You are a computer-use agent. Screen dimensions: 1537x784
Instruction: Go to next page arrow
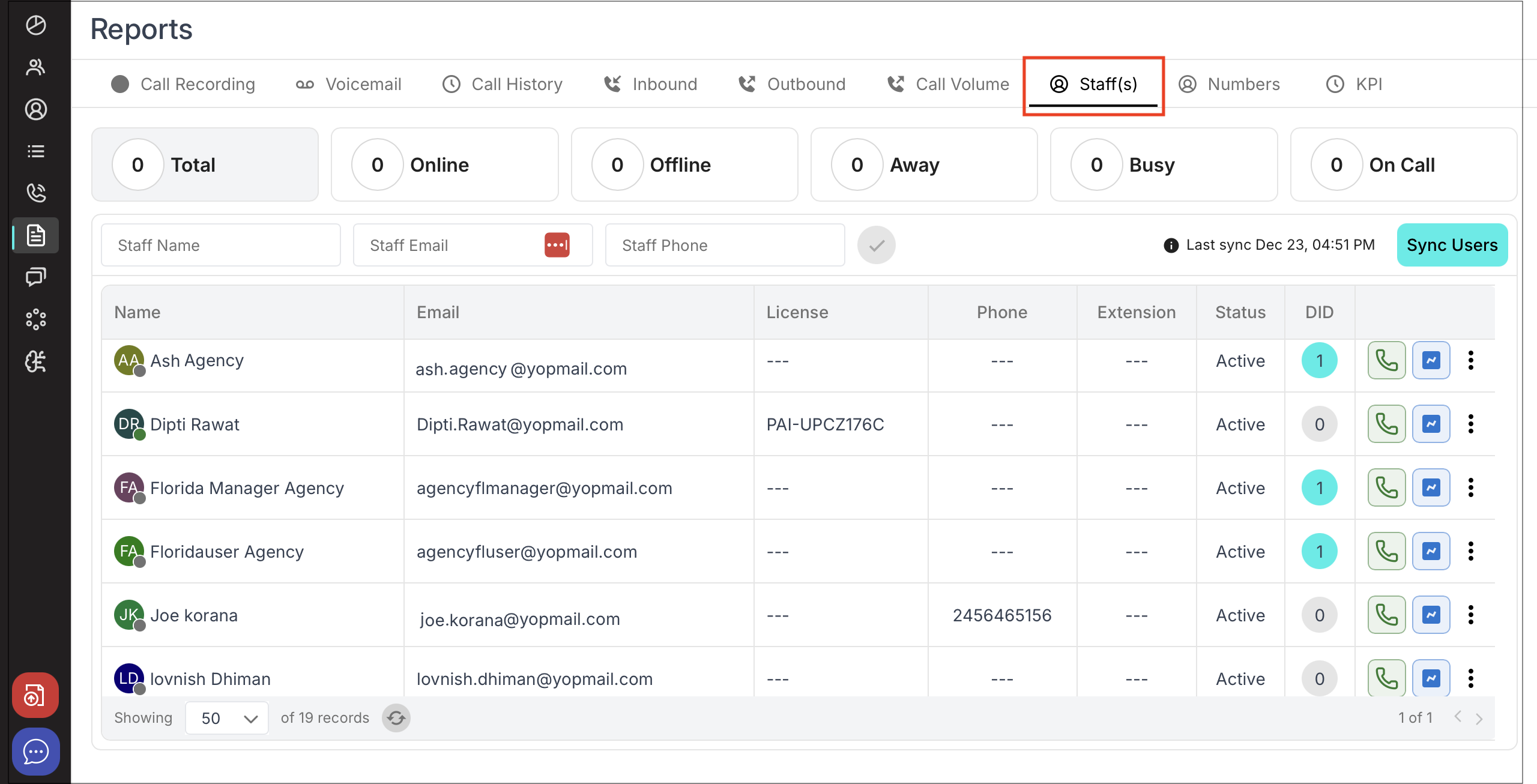[x=1479, y=719]
